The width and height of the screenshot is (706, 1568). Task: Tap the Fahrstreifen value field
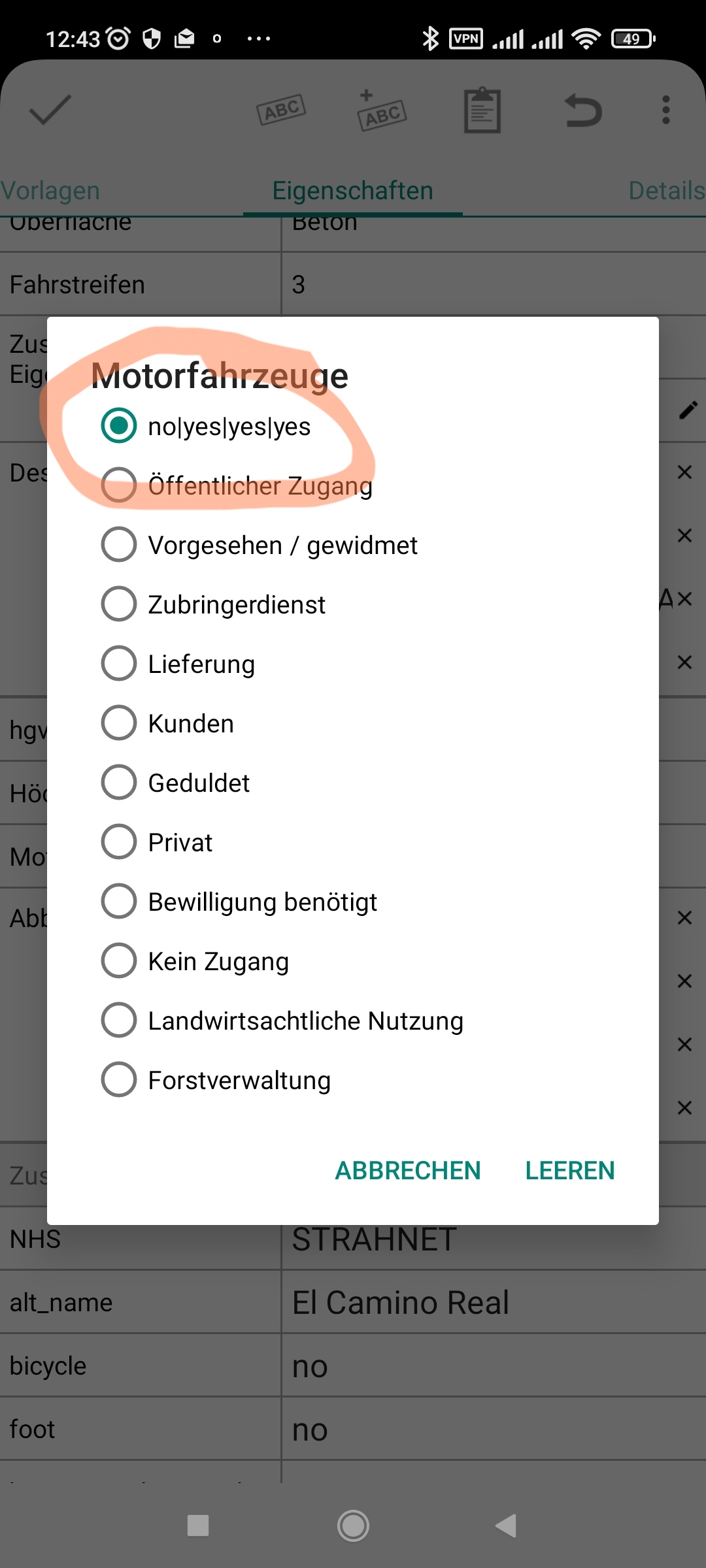pos(490,284)
